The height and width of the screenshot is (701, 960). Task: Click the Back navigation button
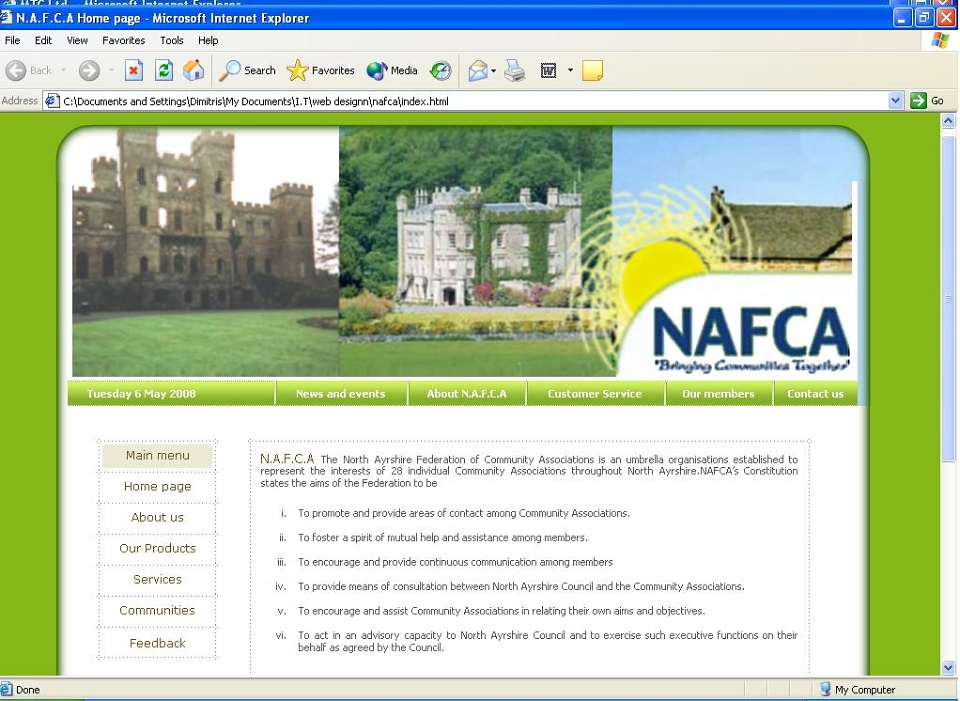point(29,70)
